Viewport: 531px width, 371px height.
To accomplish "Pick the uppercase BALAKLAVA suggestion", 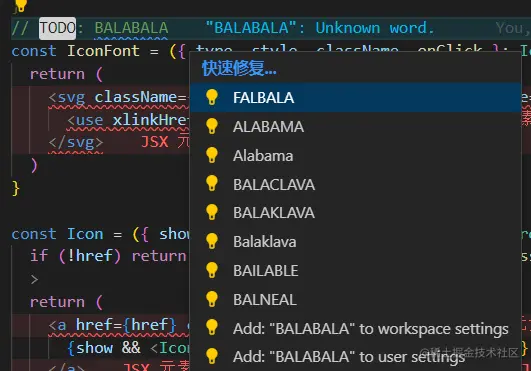I will click(x=355, y=213).
